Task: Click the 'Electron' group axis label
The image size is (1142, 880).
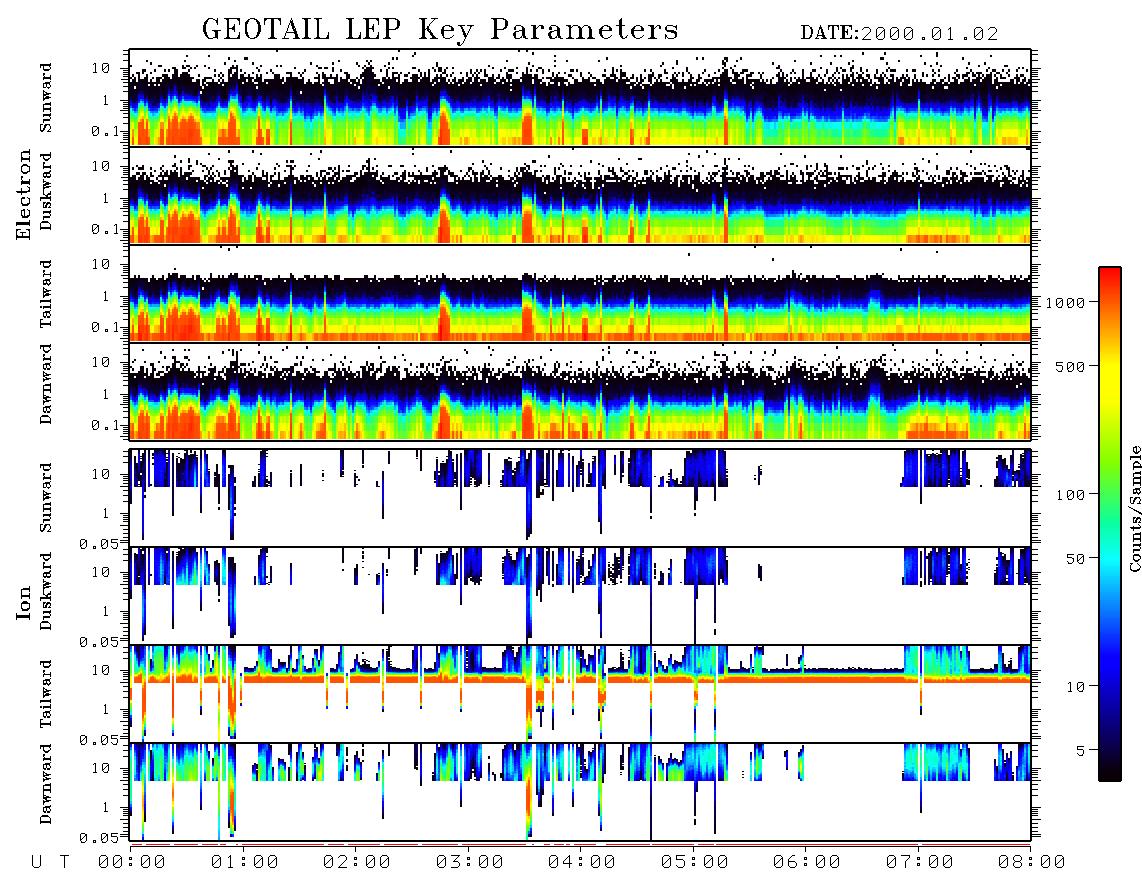Action: (x=24, y=195)
